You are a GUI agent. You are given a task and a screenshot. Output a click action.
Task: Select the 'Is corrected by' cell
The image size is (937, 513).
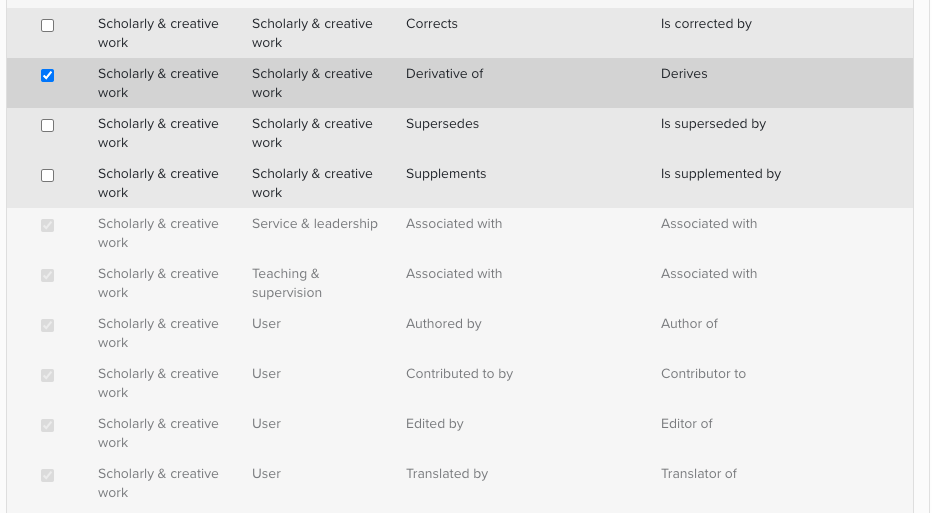coord(706,24)
